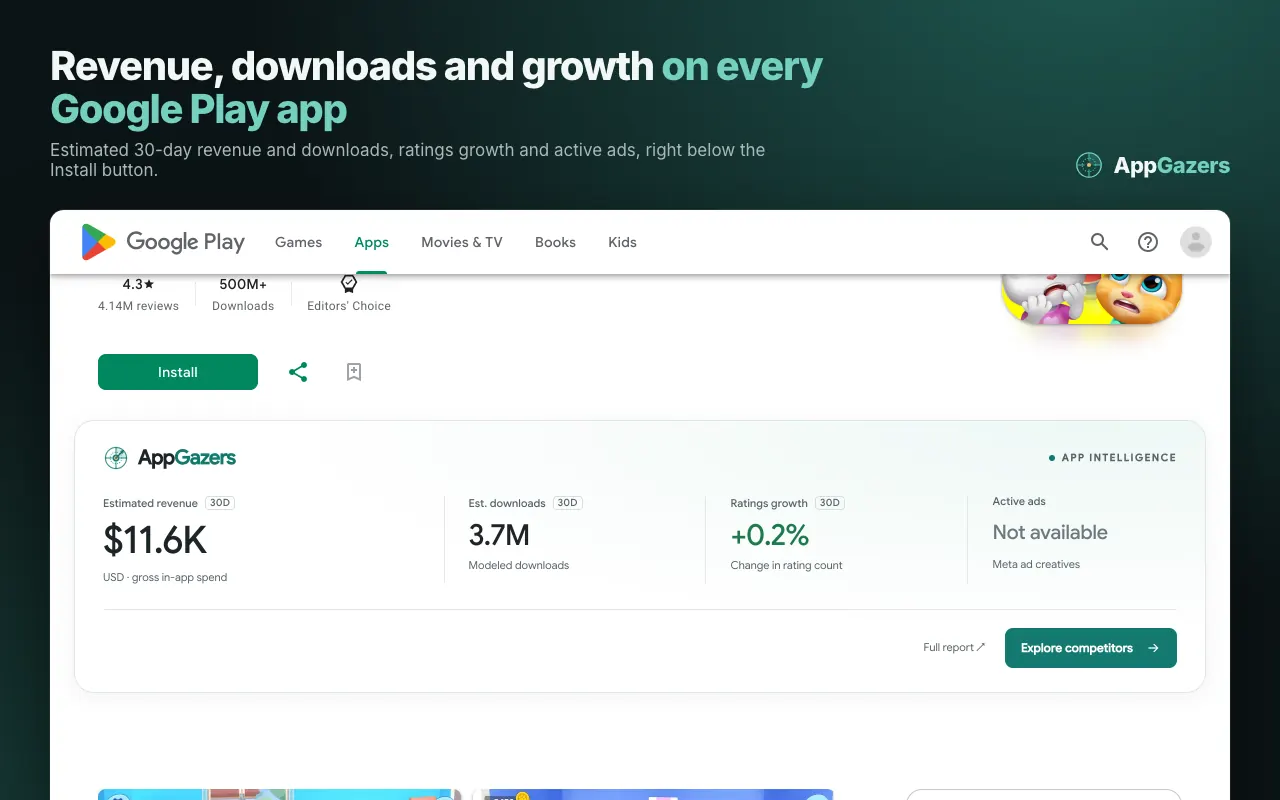Click the 500M+ Downloads stat
Image resolution: width=1280 pixels, height=800 pixels.
(x=243, y=294)
